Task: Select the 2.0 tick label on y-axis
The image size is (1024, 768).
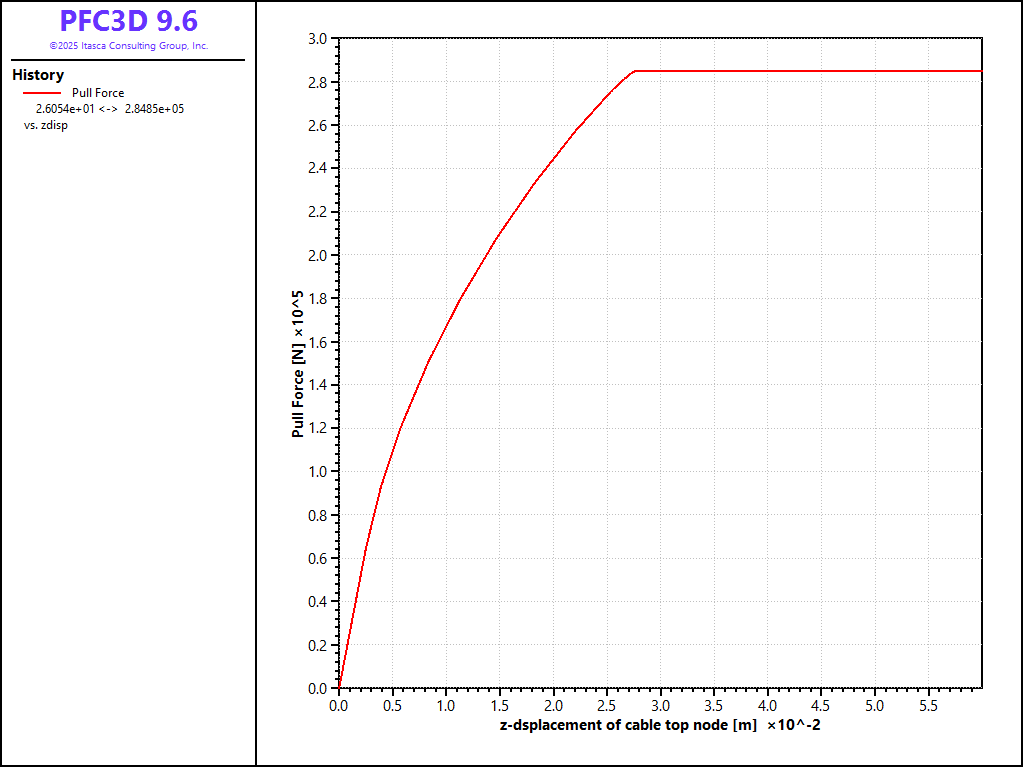Action: coord(318,255)
